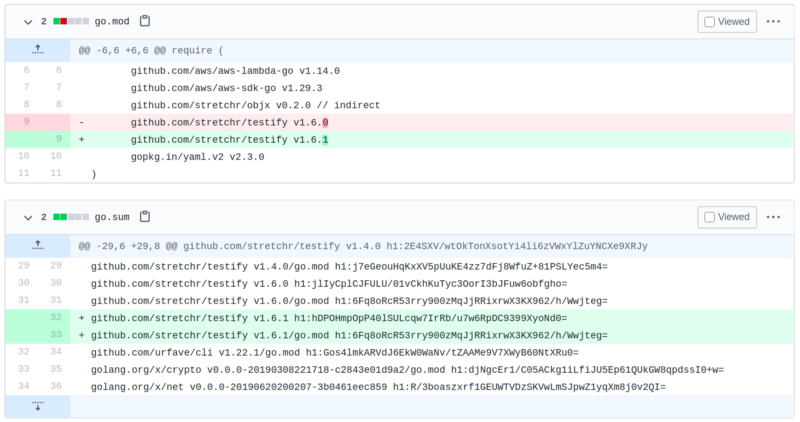Click the urfave/cli v1.22.1/go.mod line
The width and height of the screenshot is (800, 422).
click(400, 352)
